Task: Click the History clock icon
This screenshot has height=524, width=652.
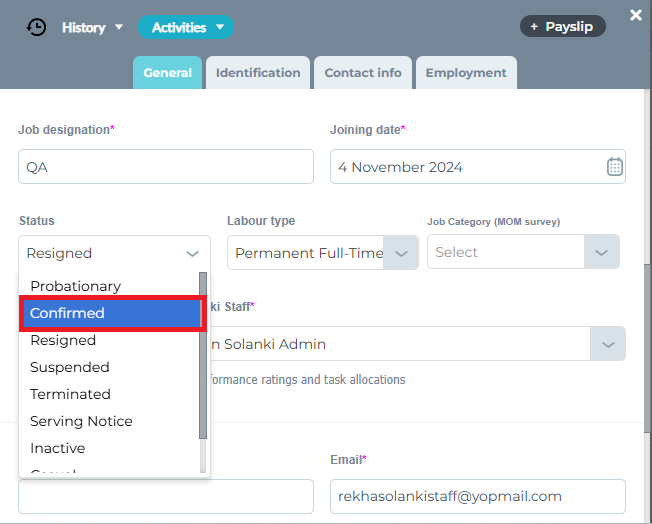Action: point(37,27)
